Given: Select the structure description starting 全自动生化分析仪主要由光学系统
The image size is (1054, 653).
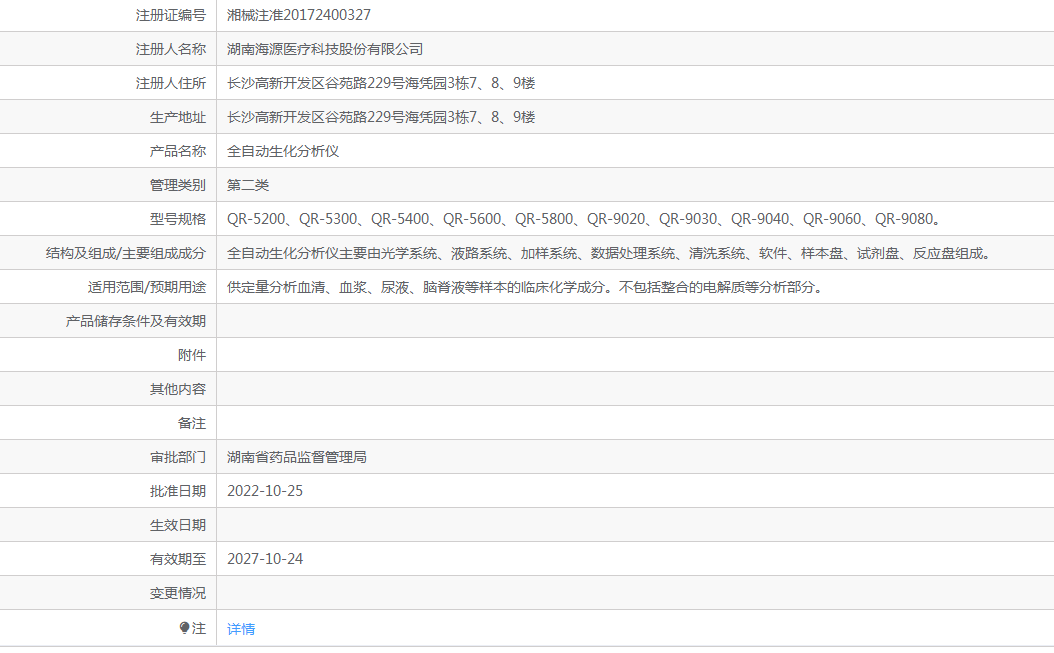Looking at the screenshot, I should tap(610, 254).
